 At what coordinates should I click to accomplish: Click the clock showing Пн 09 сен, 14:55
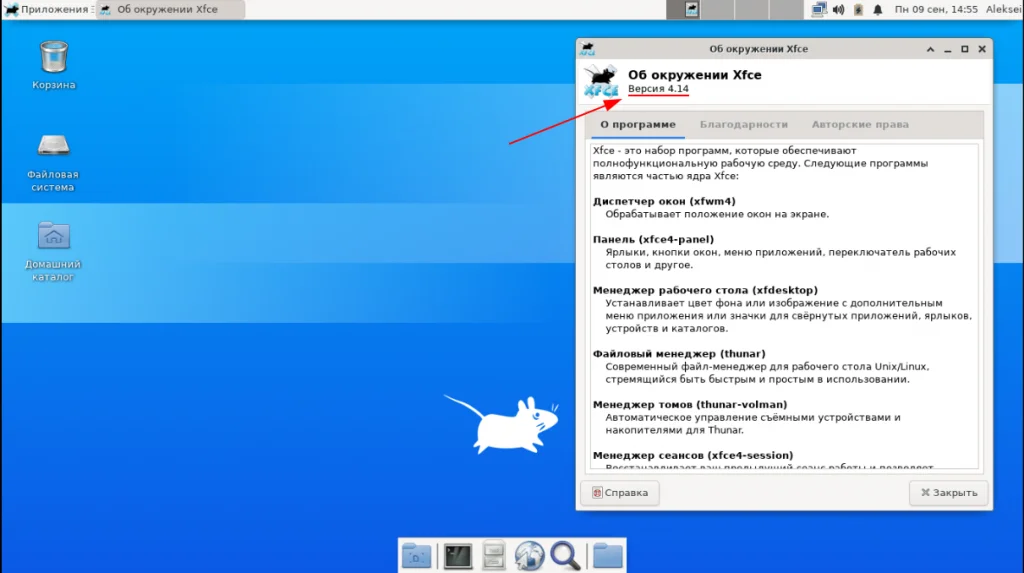coord(936,9)
